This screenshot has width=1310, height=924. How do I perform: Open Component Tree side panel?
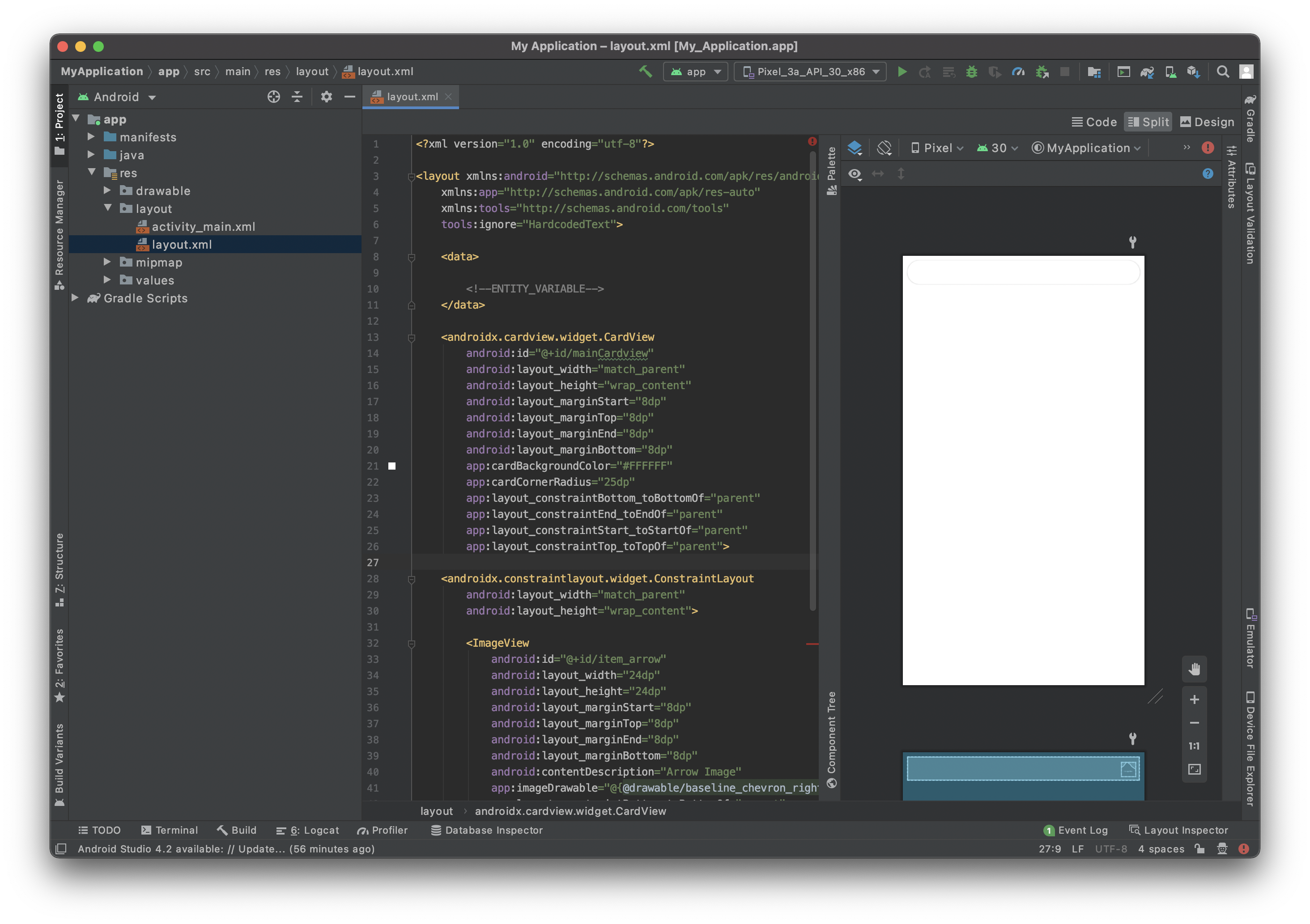832,739
